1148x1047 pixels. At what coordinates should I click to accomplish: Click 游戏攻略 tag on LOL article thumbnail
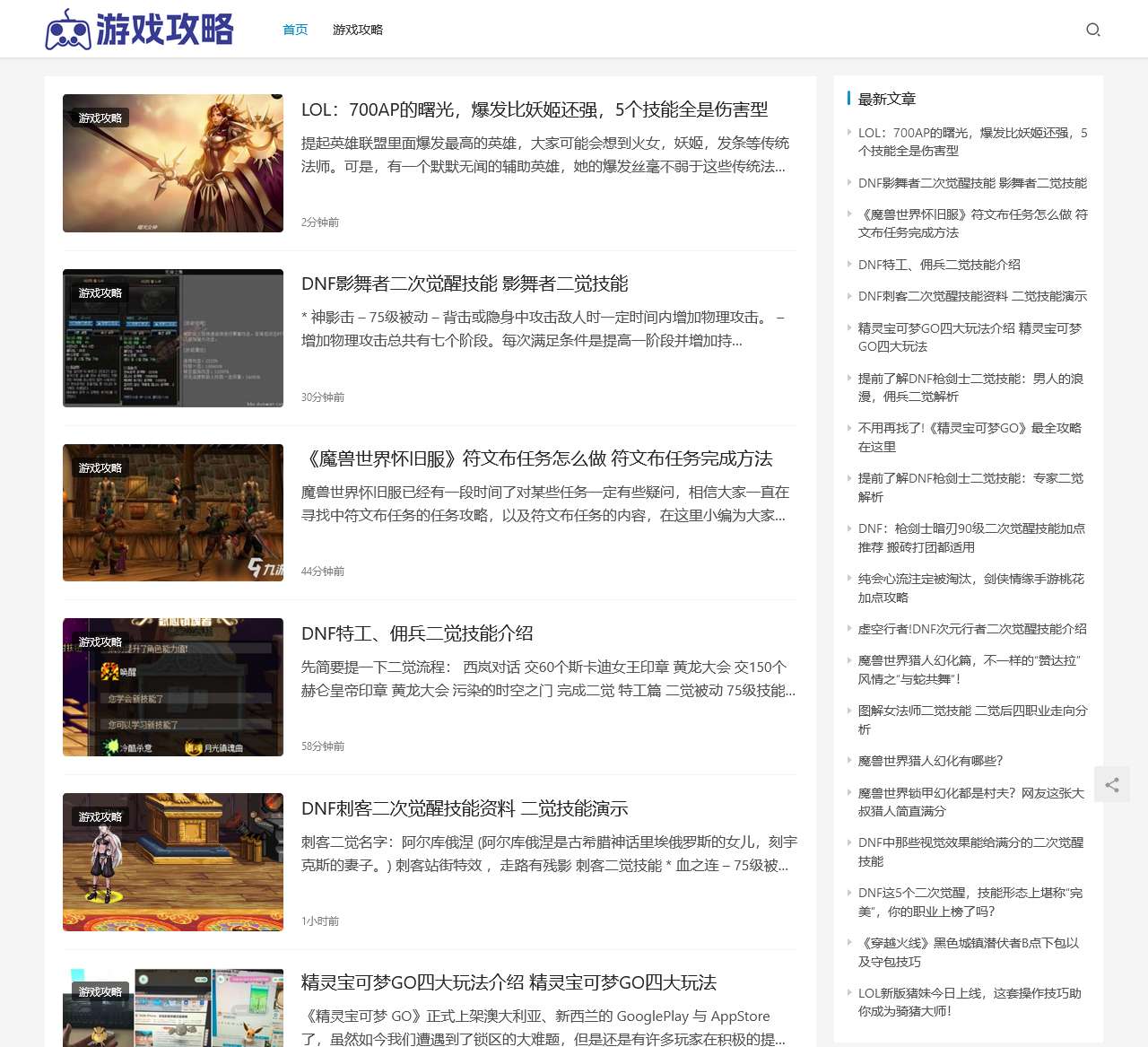100,118
